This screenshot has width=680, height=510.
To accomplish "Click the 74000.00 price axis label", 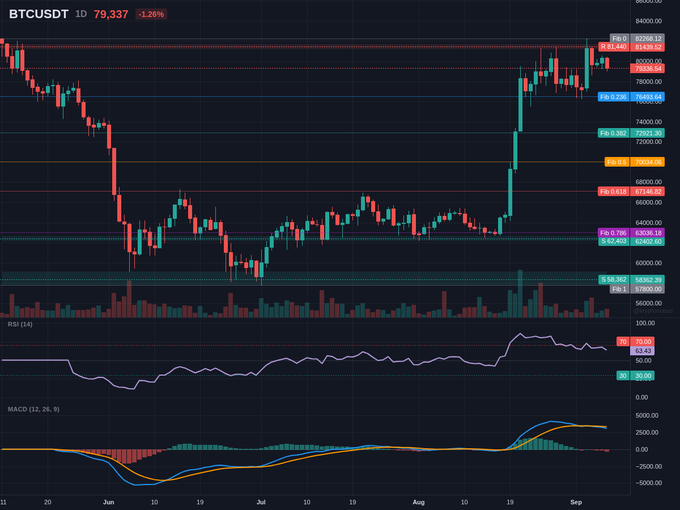I will click(649, 122).
